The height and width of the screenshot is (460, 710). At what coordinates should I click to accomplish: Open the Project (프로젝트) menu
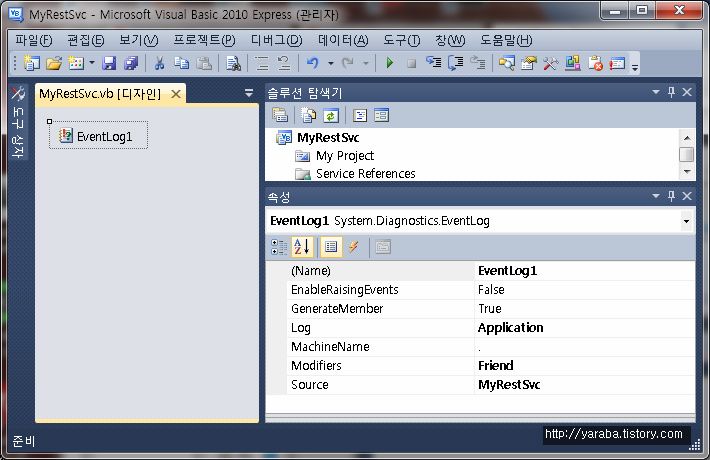205,40
